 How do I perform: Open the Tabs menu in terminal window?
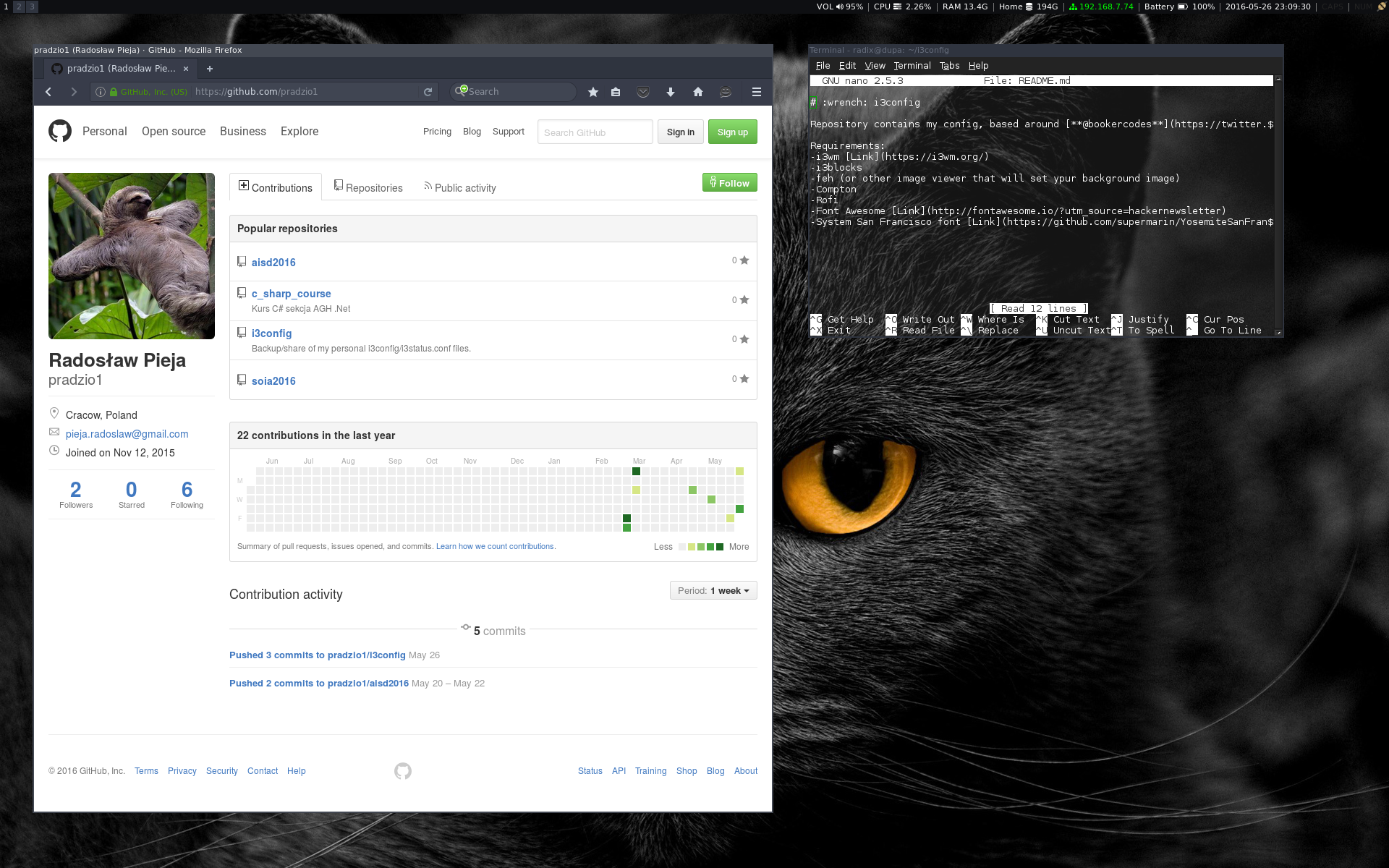coord(949,66)
